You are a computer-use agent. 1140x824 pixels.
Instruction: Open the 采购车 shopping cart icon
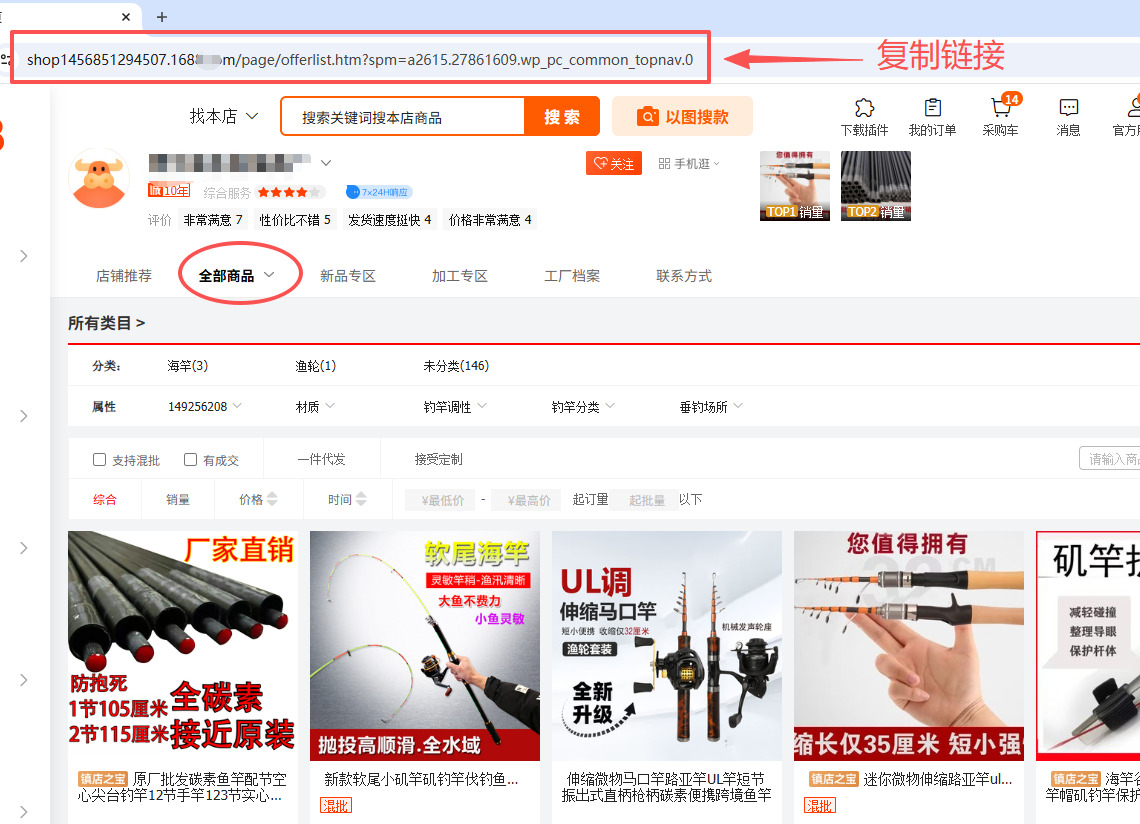[1001, 108]
